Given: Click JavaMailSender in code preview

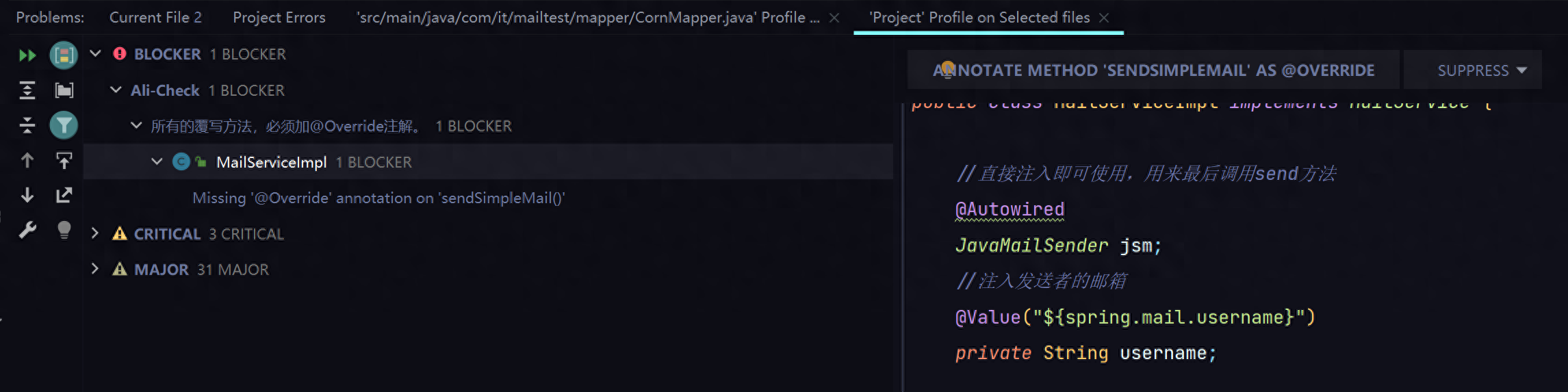Looking at the screenshot, I should click(1031, 246).
